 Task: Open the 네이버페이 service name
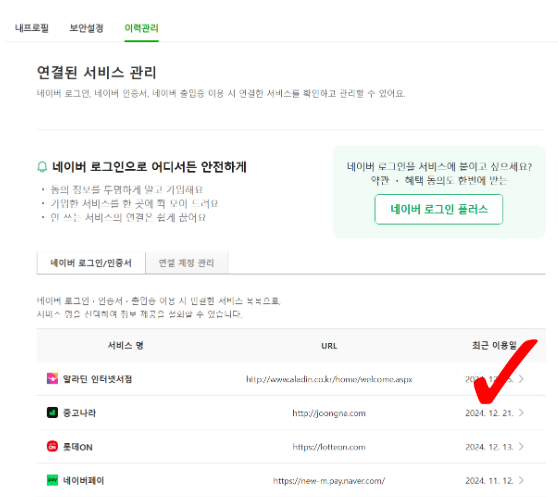83,481
